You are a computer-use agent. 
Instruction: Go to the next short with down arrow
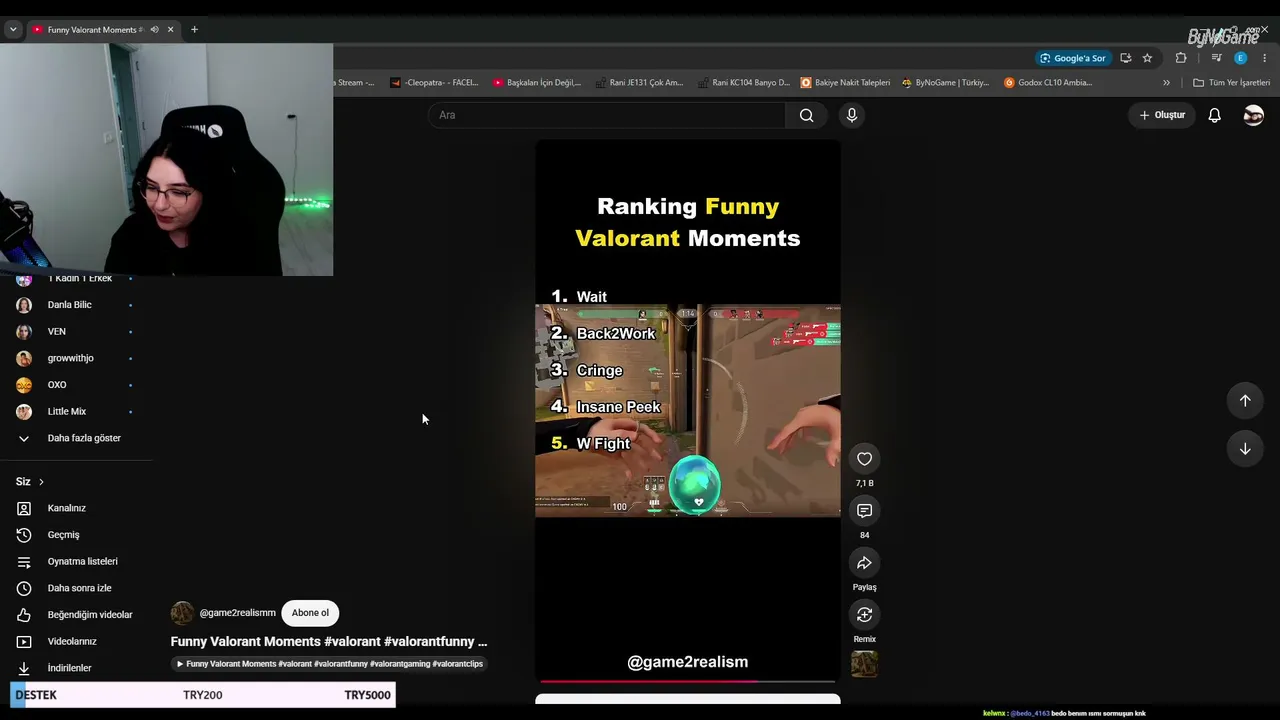click(x=1245, y=448)
